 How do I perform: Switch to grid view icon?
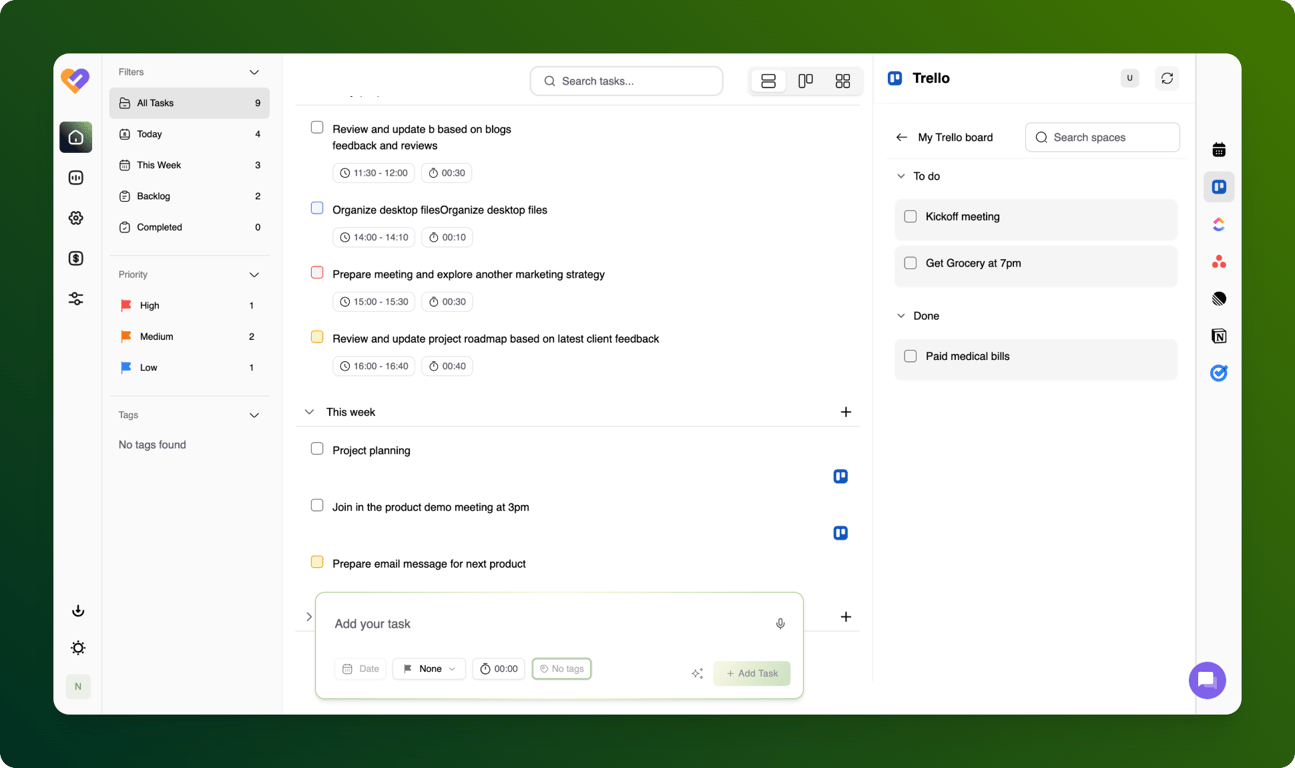click(x=843, y=81)
